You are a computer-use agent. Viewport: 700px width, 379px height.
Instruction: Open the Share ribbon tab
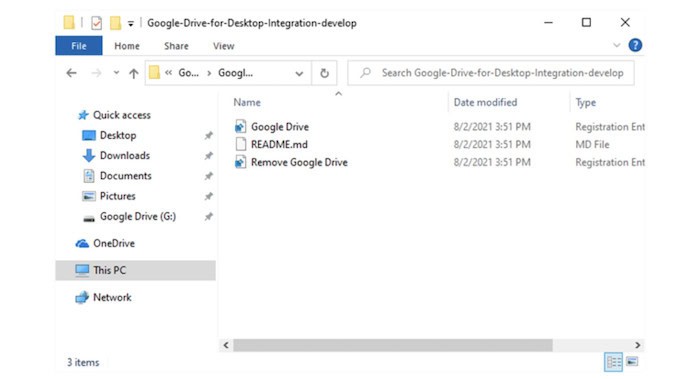[x=176, y=46]
